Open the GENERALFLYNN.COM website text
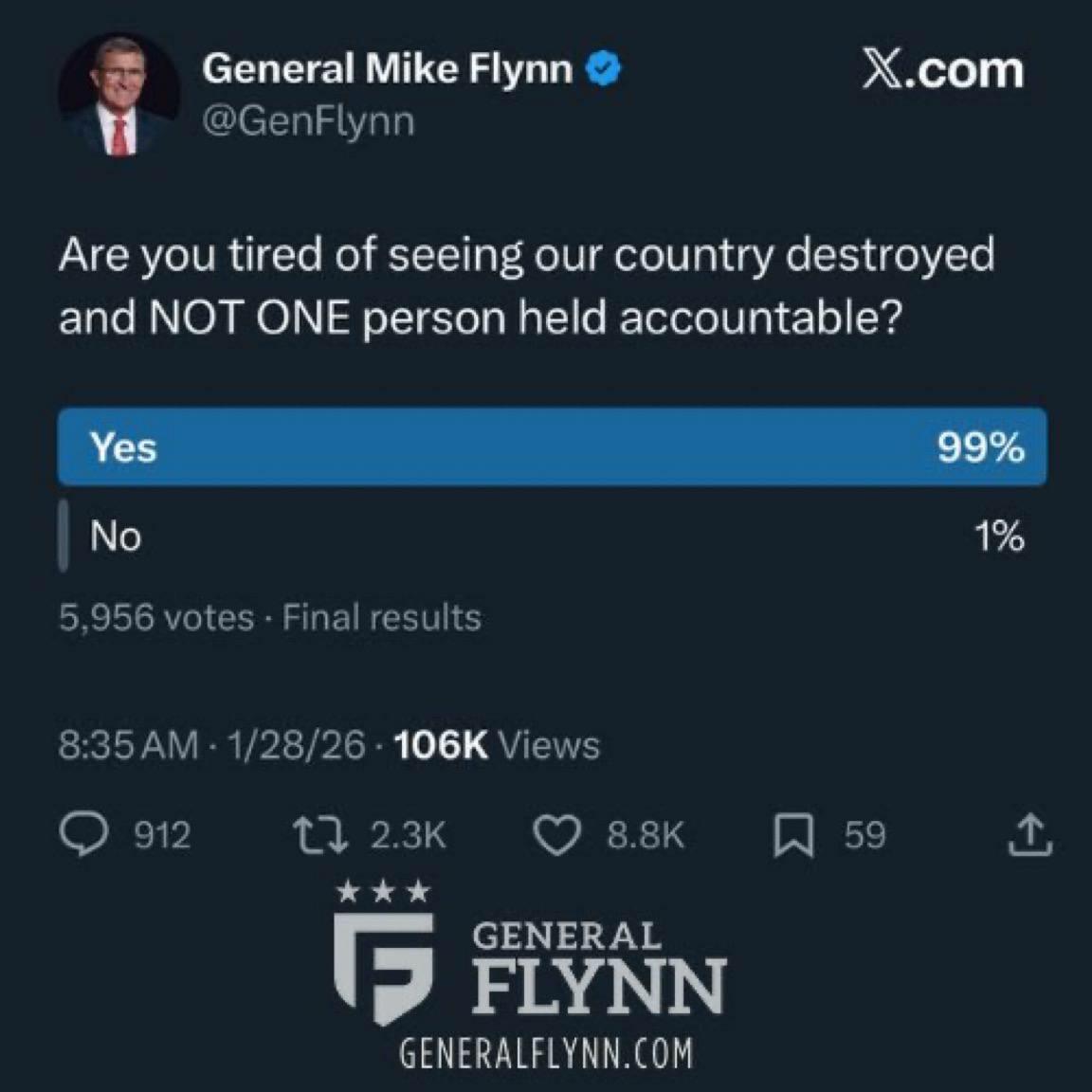 546,1054
